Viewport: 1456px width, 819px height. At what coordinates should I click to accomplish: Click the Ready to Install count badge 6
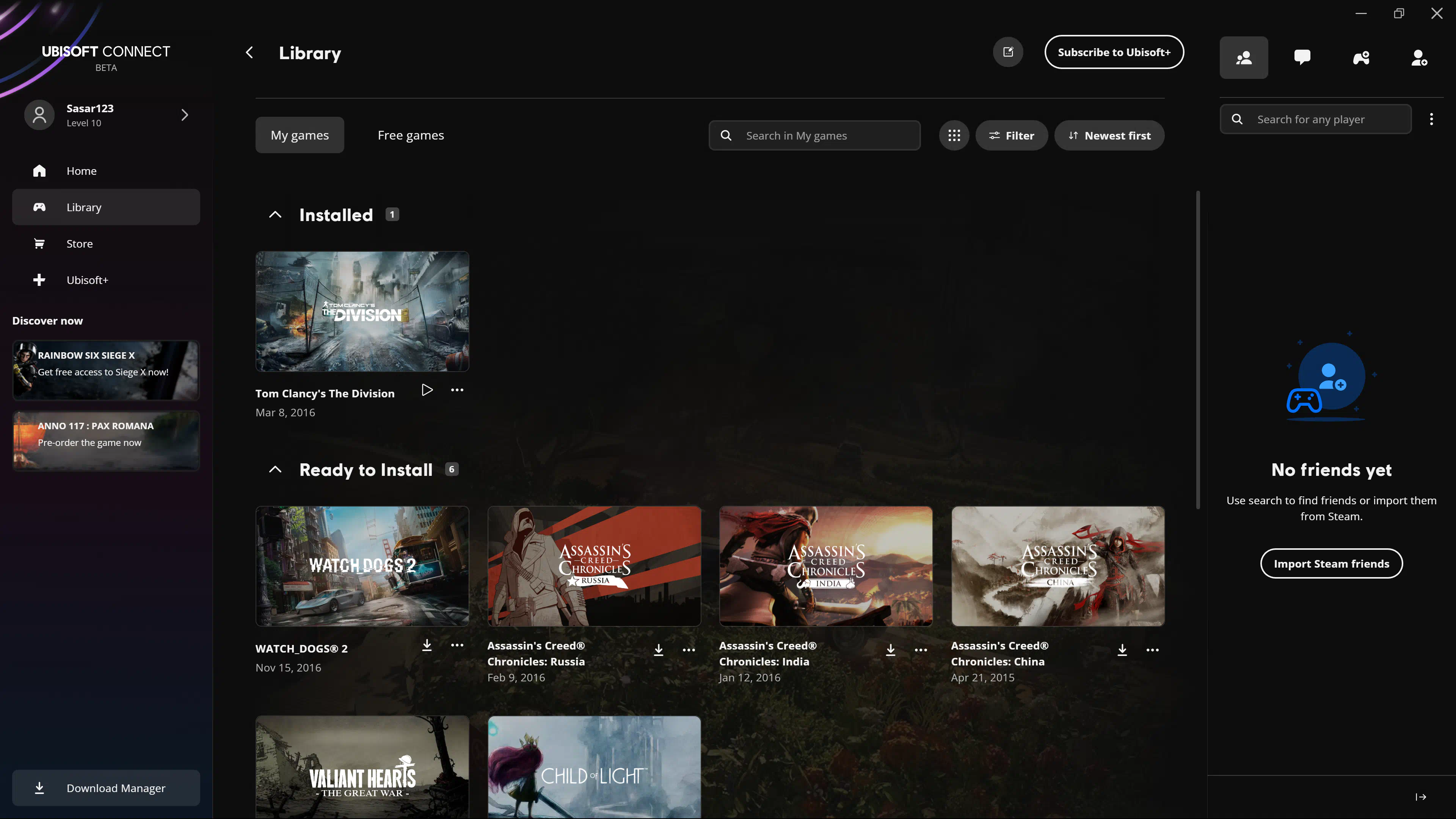[452, 470]
